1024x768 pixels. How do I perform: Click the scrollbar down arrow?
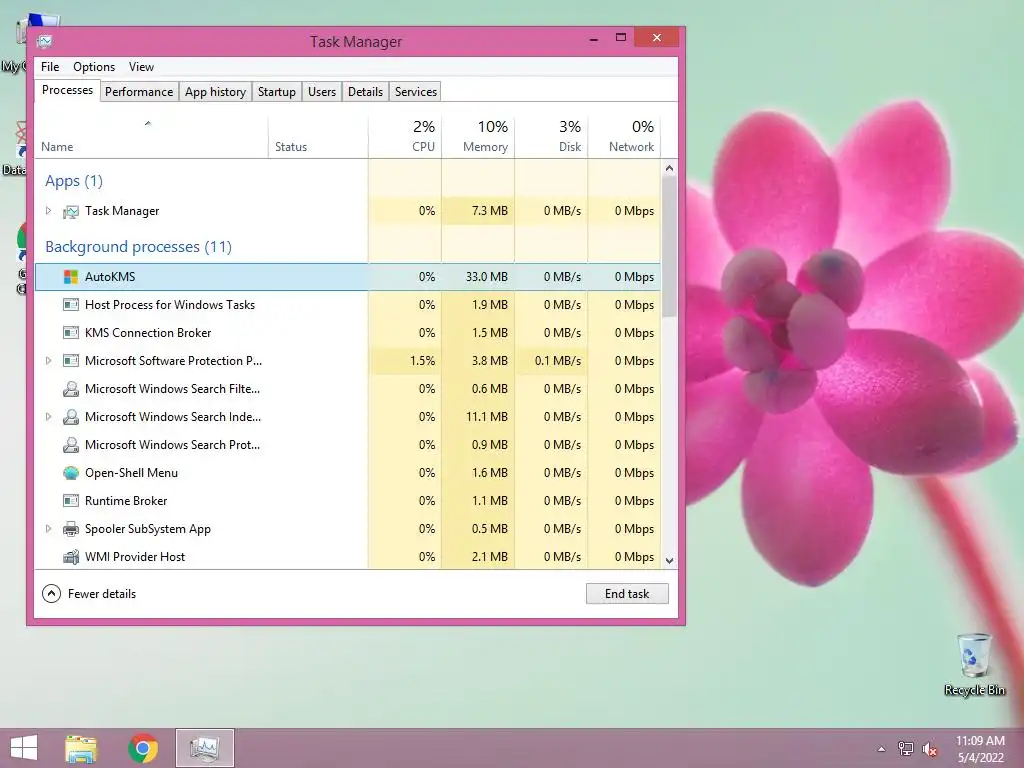[x=669, y=560]
